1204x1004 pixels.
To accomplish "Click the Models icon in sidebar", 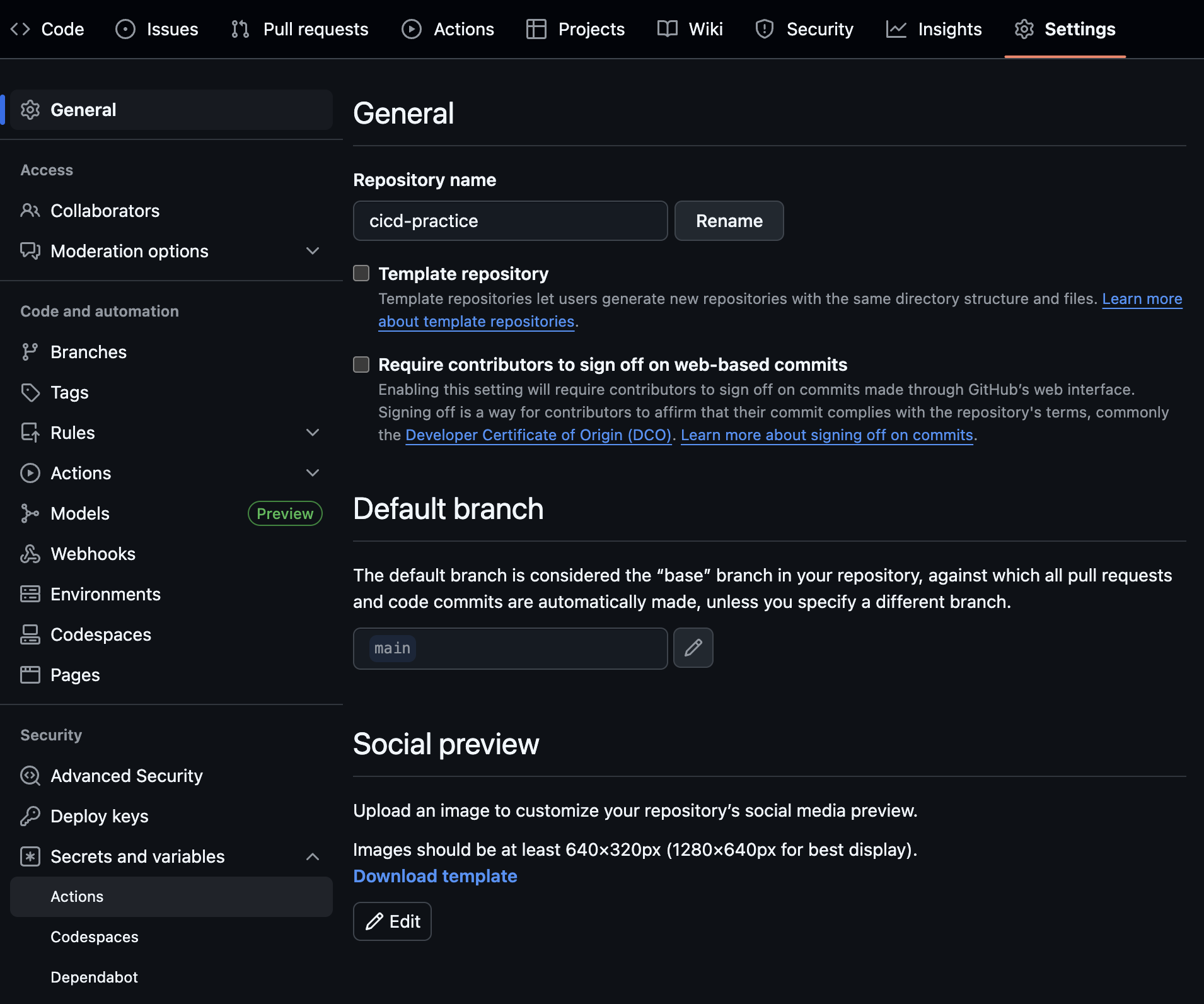I will pos(30,513).
